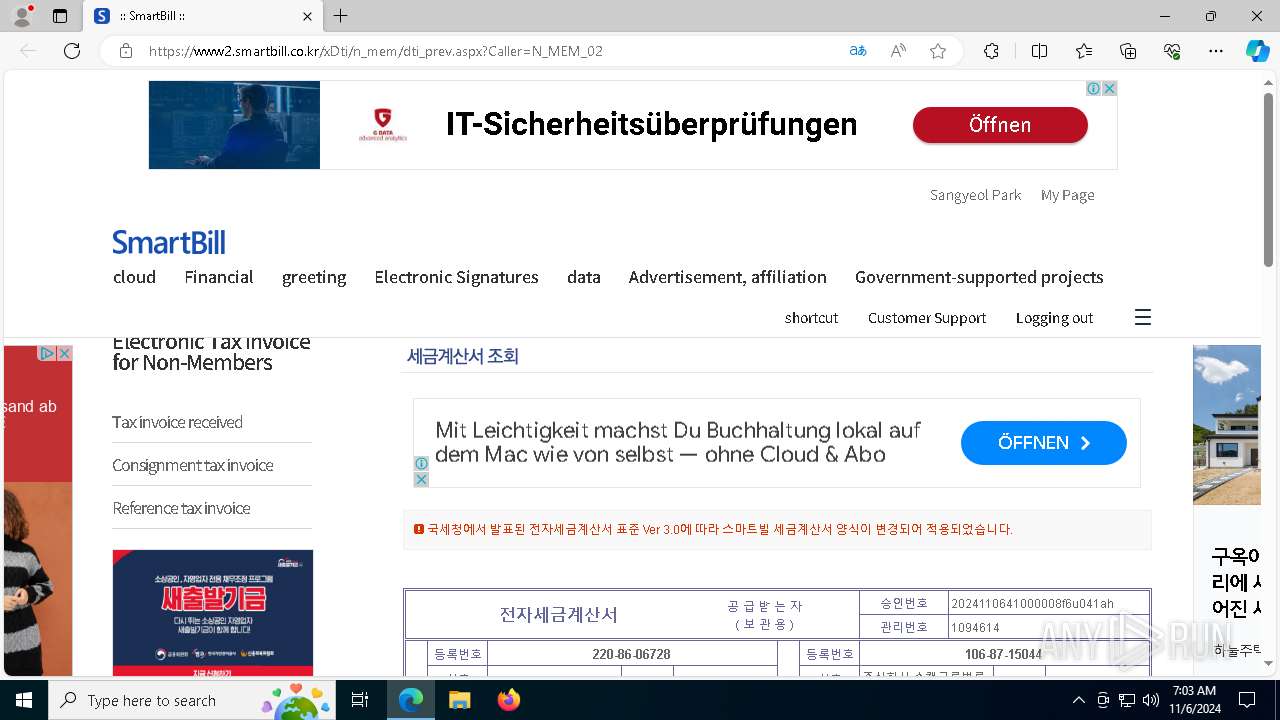1280x720 pixels.
Task: Activate the read aloud icon
Action: coord(898,51)
